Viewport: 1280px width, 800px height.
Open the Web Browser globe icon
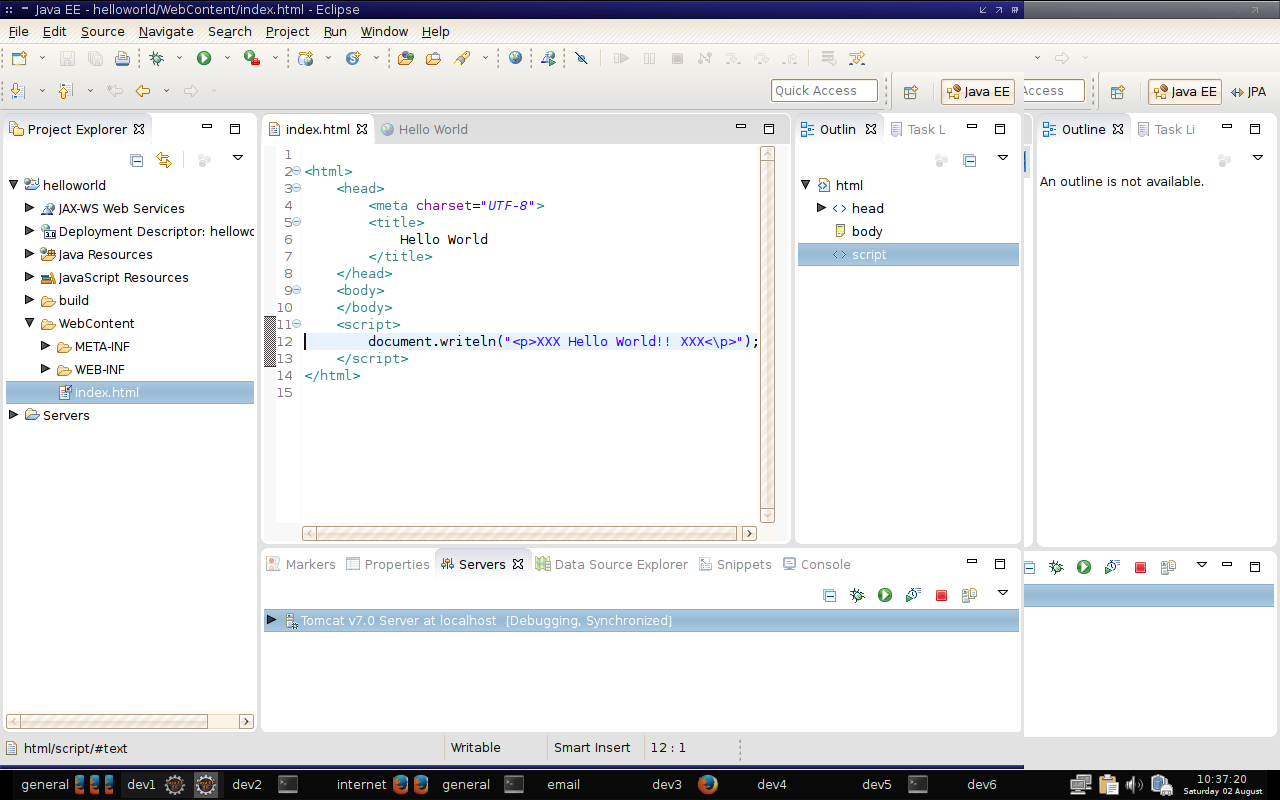click(515, 58)
